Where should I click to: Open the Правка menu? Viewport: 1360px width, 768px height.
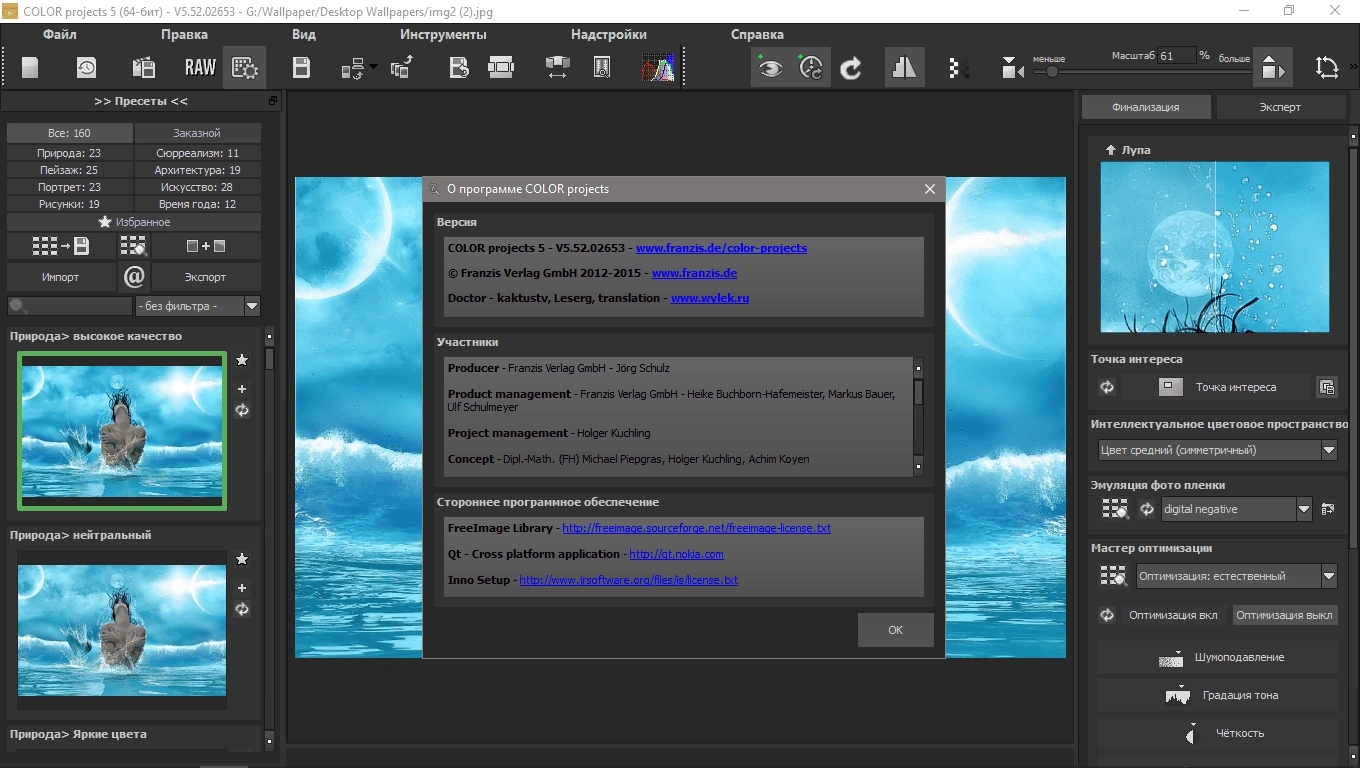(x=184, y=34)
